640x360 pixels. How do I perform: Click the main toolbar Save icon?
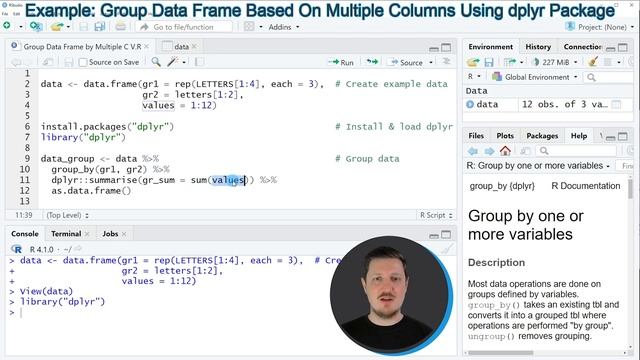click(84, 27)
